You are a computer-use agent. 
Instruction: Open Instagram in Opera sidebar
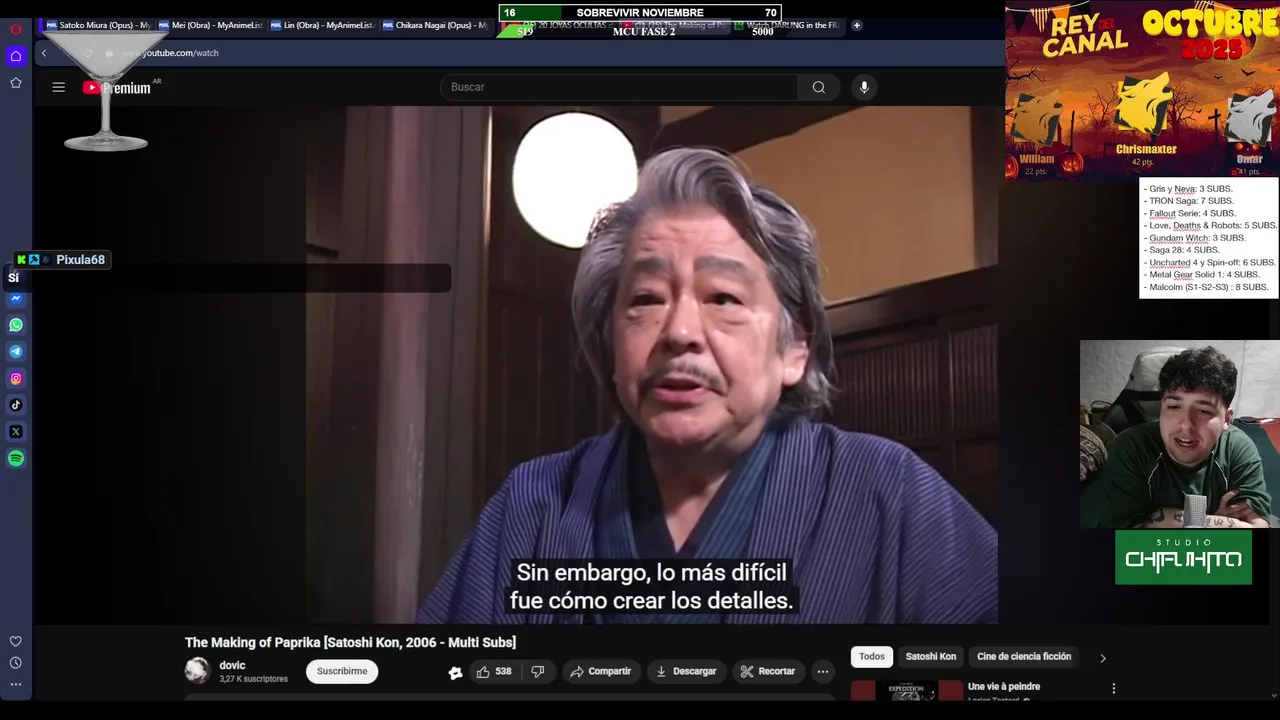click(x=16, y=378)
